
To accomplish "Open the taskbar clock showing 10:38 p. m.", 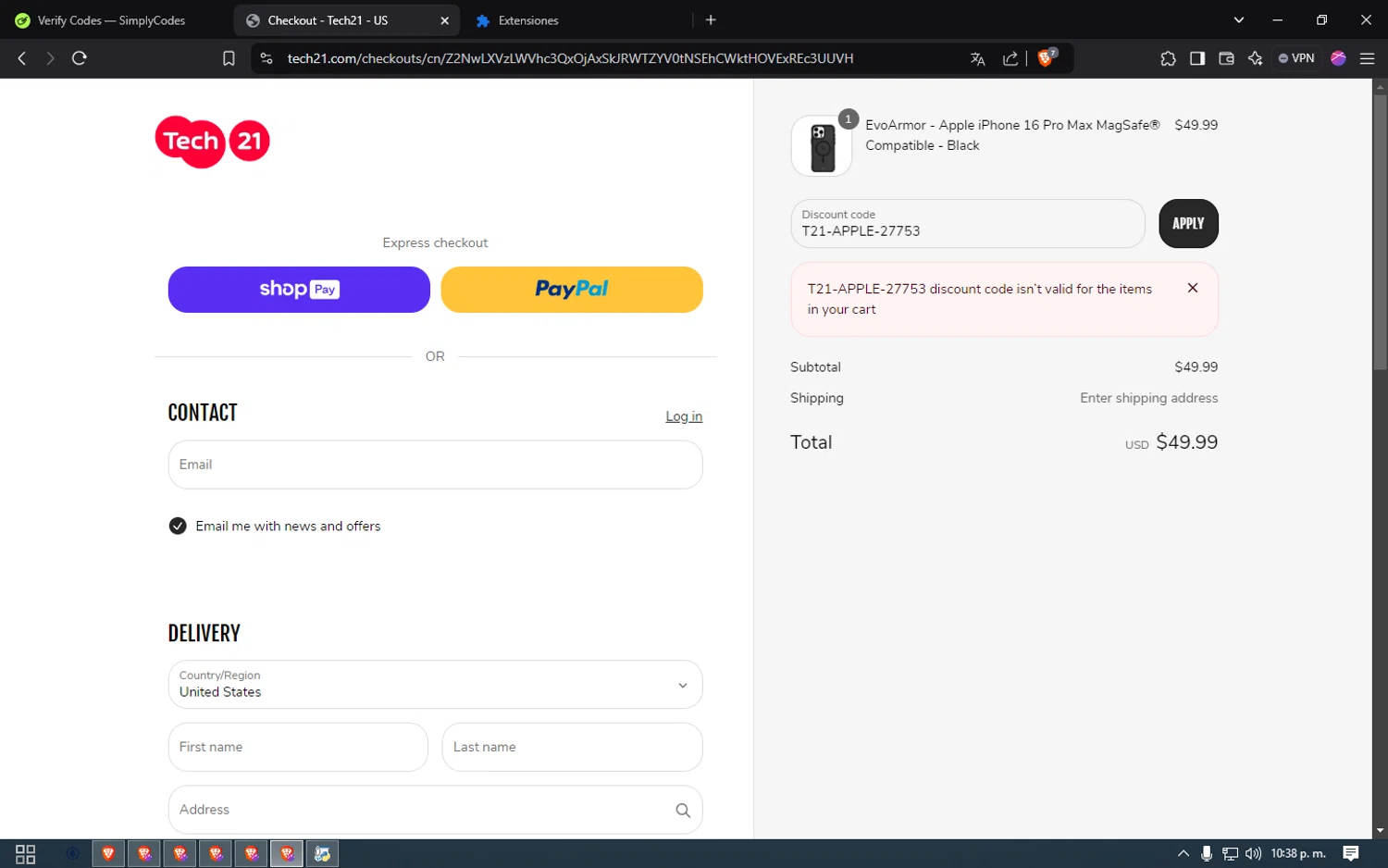I will point(1298,853).
